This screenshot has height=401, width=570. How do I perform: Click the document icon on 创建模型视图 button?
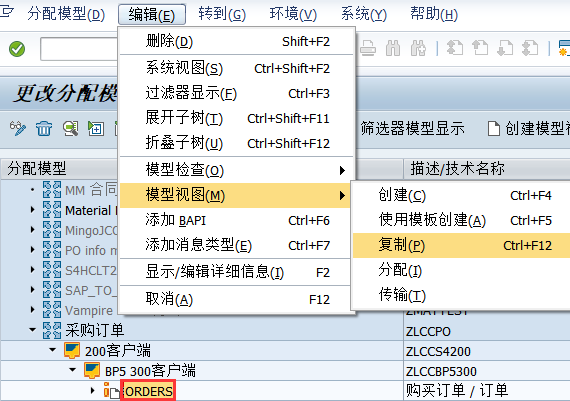click(x=493, y=129)
